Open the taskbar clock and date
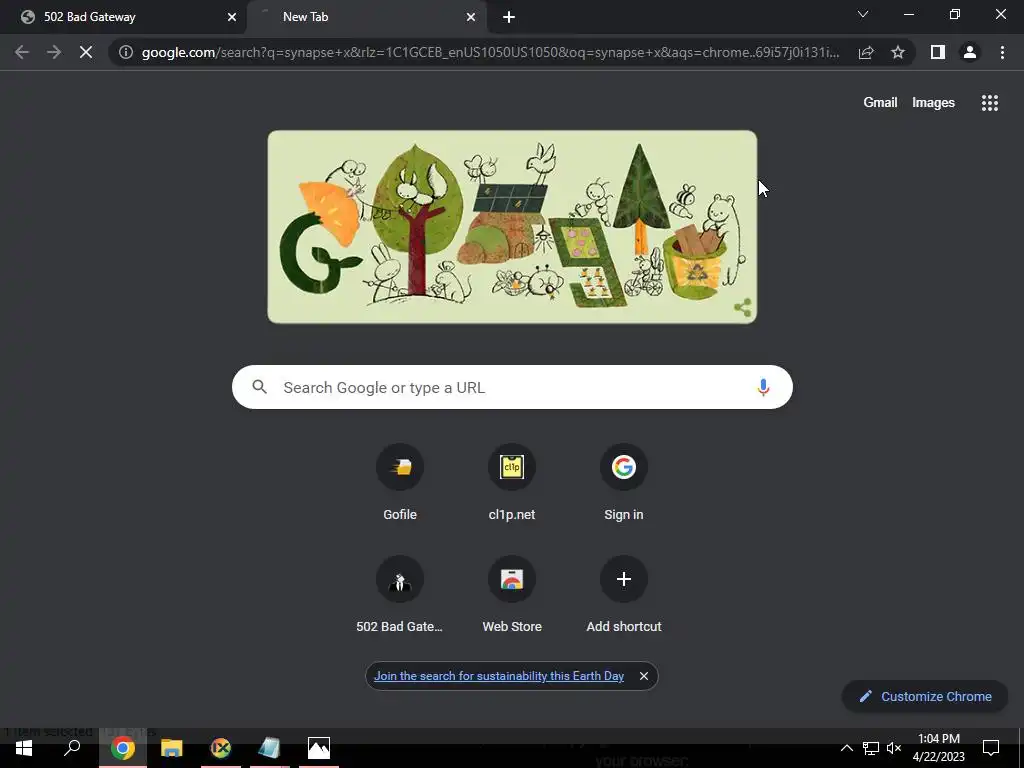The height and width of the screenshot is (768, 1024). 938,748
